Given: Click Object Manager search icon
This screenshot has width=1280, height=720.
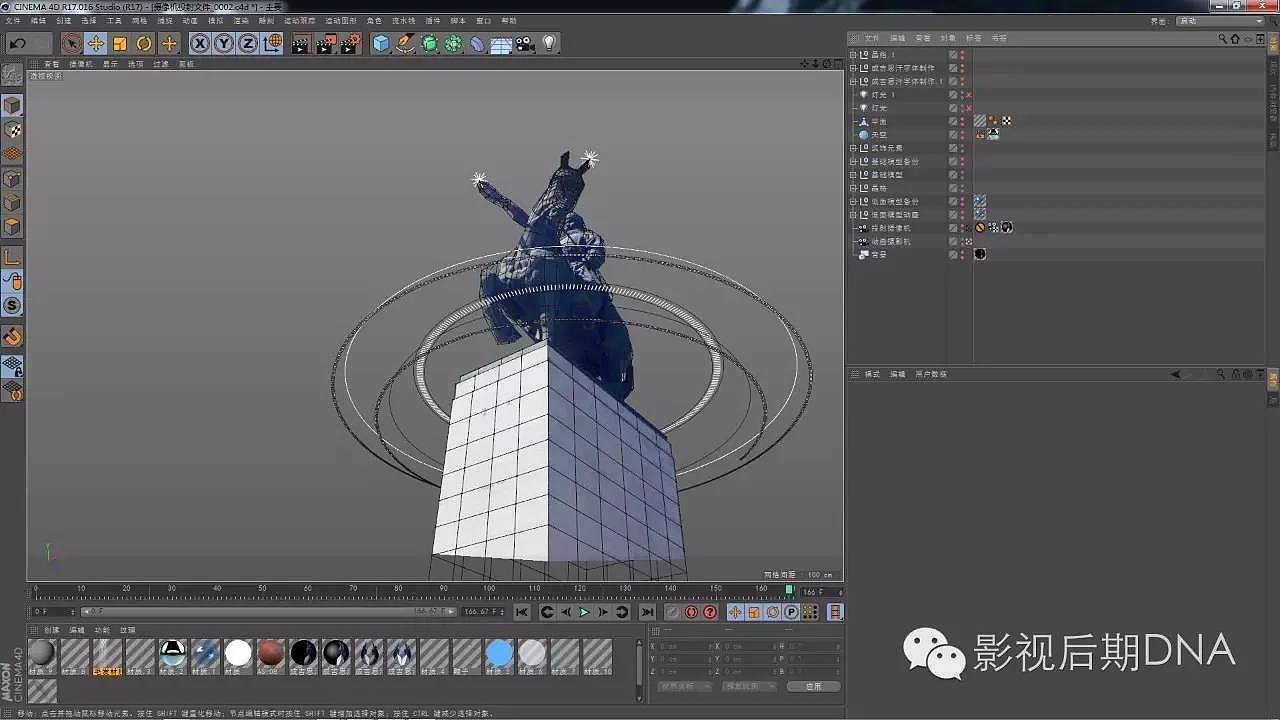Looking at the screenshot, I should [1222, 38].
